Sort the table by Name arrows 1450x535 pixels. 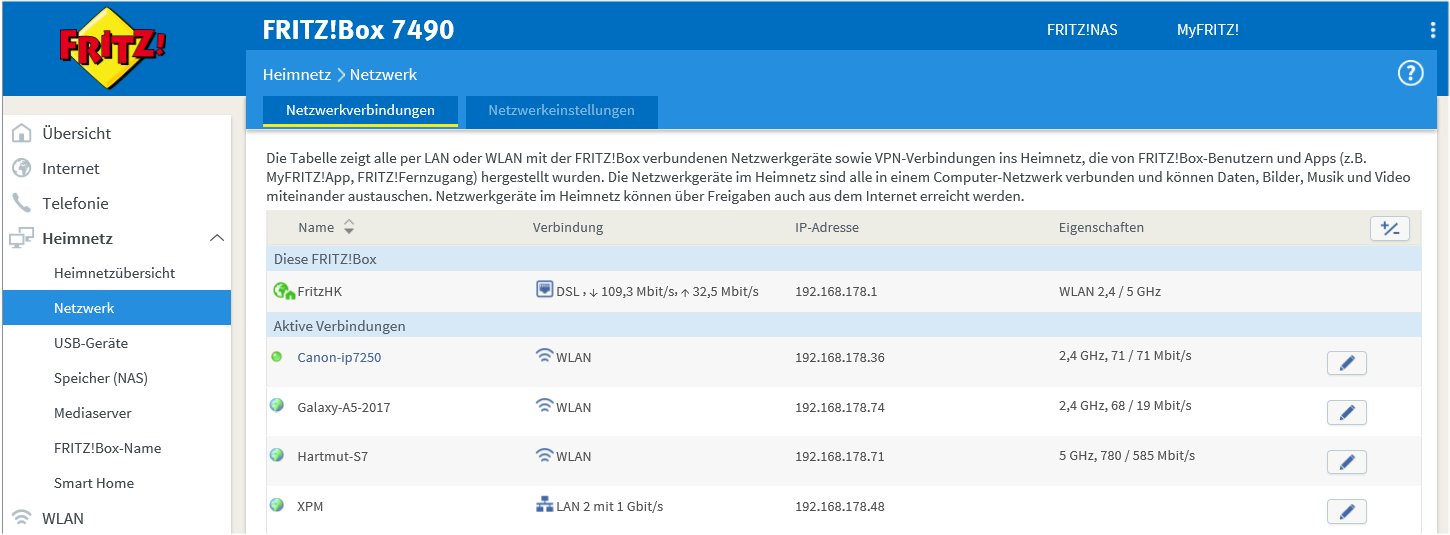click(x=349, y=227)
